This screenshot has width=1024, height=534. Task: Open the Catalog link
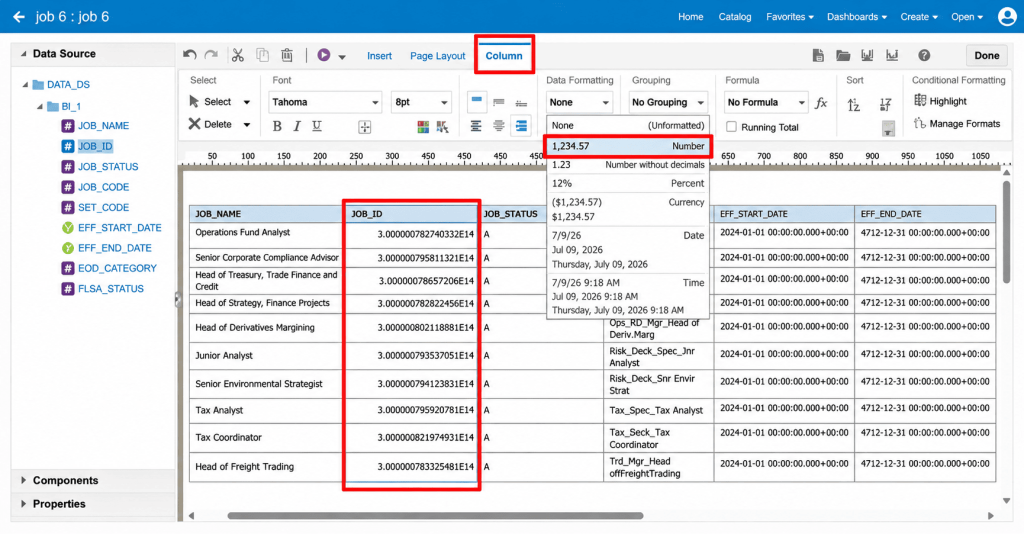pos(735,16)
